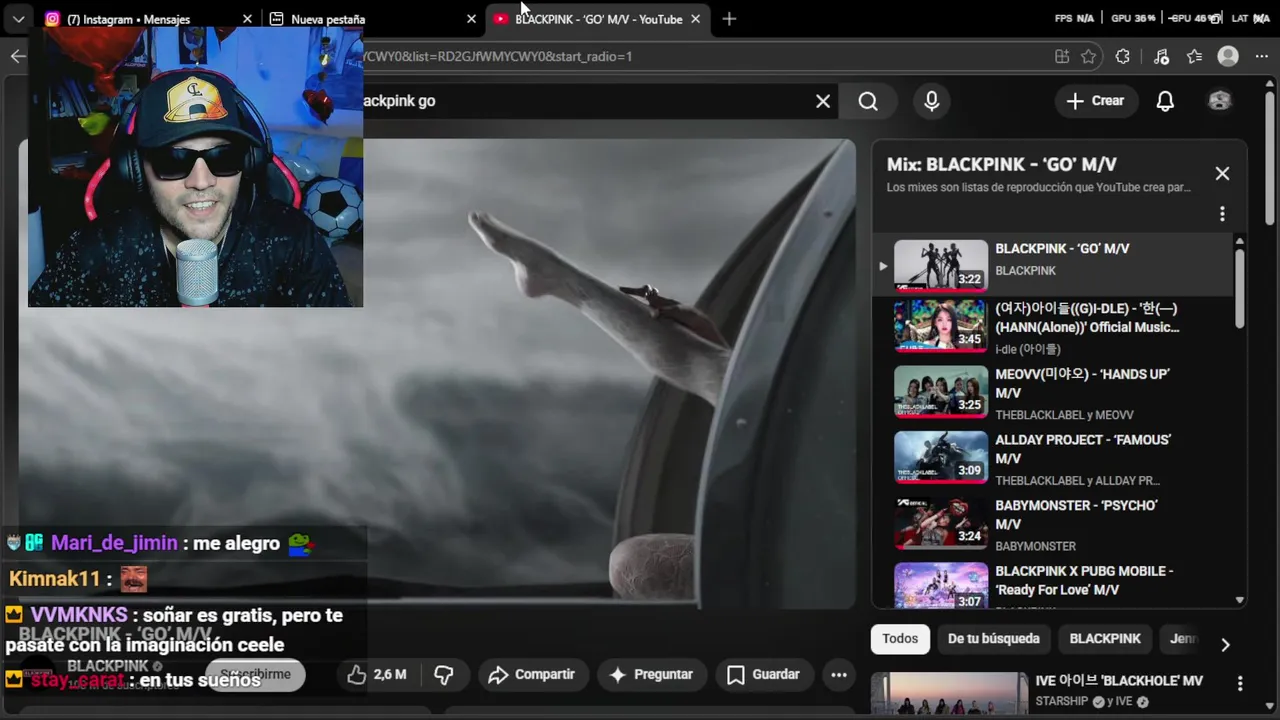Open browser extensions puzzle icon
The image size is (1280, 720).
tap(1122, 57)
